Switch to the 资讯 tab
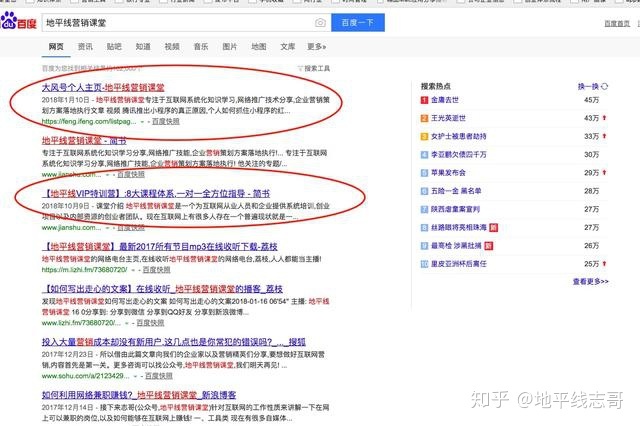Image resolution: width=640 pixels, height=426 pixels. click(85, 47)
